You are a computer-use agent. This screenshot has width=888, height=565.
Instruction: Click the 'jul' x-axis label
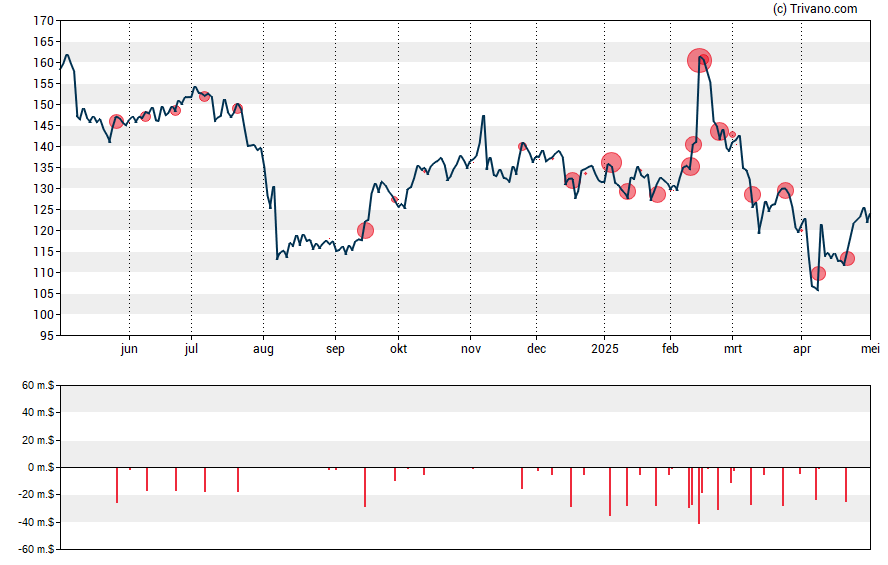tap(191, 349)
